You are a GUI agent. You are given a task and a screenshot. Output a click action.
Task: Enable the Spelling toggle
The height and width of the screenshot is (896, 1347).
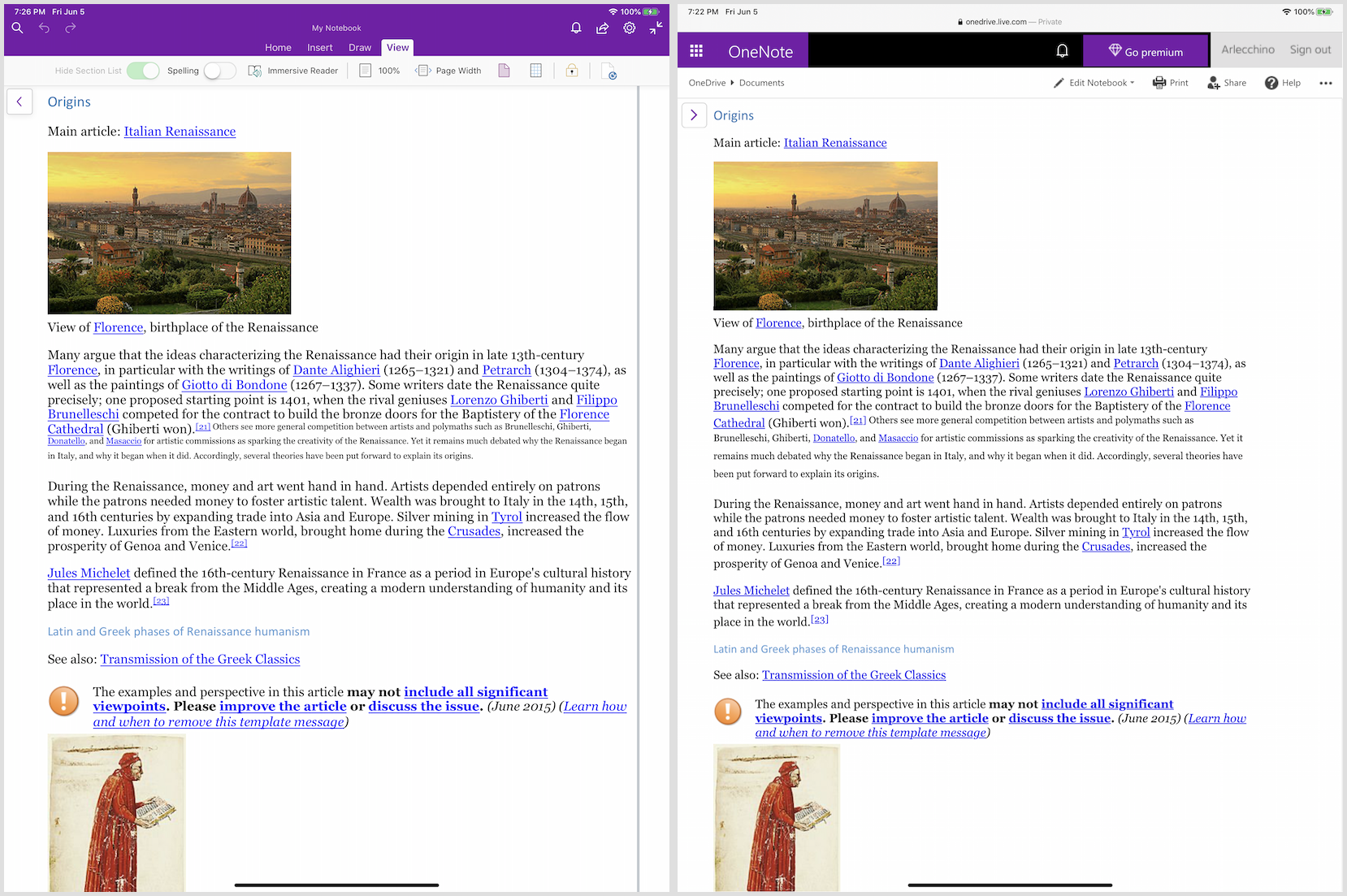tap(219, 71)
